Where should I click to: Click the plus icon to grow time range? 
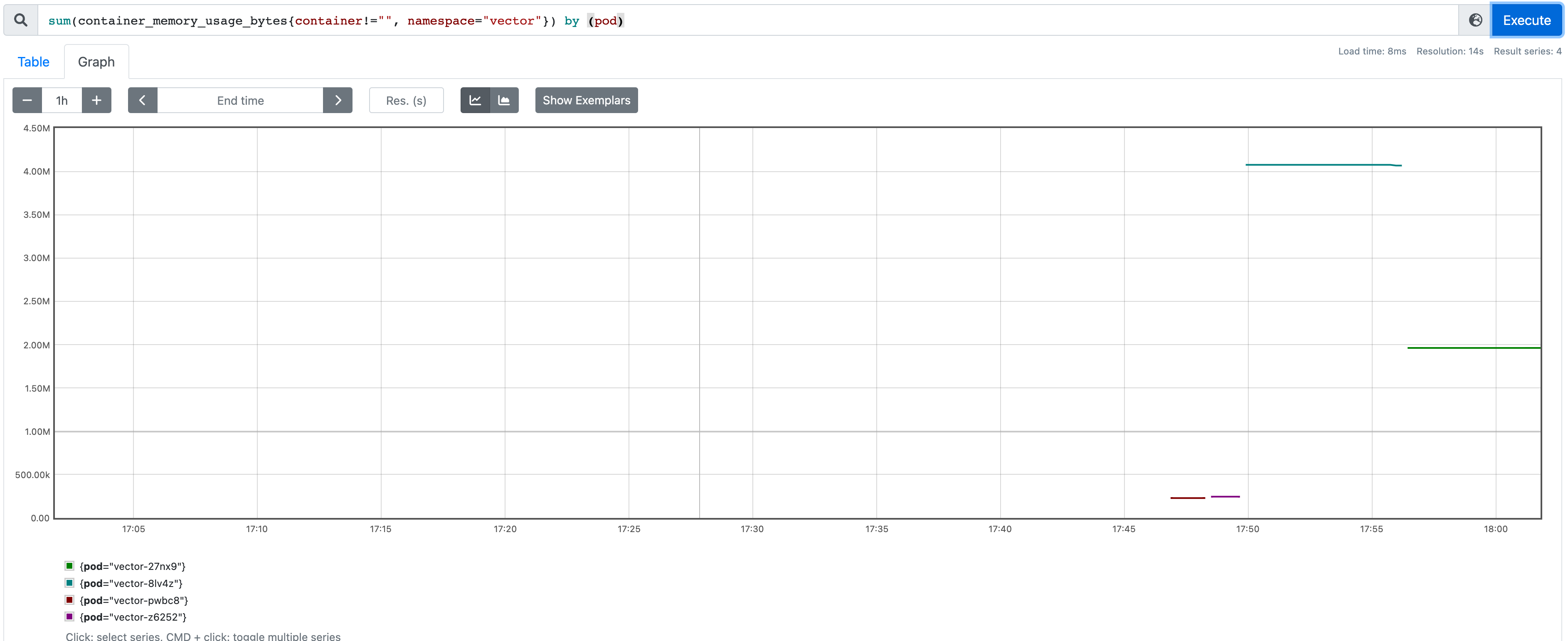[96, 100]
